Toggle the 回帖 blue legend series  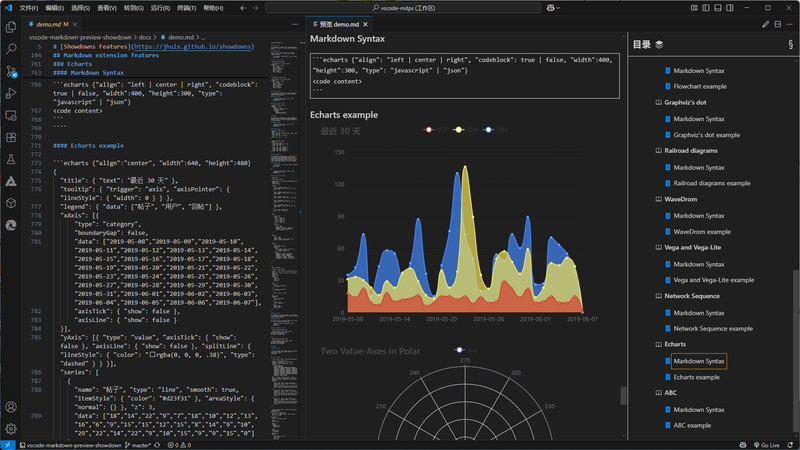tap(495, 130)
